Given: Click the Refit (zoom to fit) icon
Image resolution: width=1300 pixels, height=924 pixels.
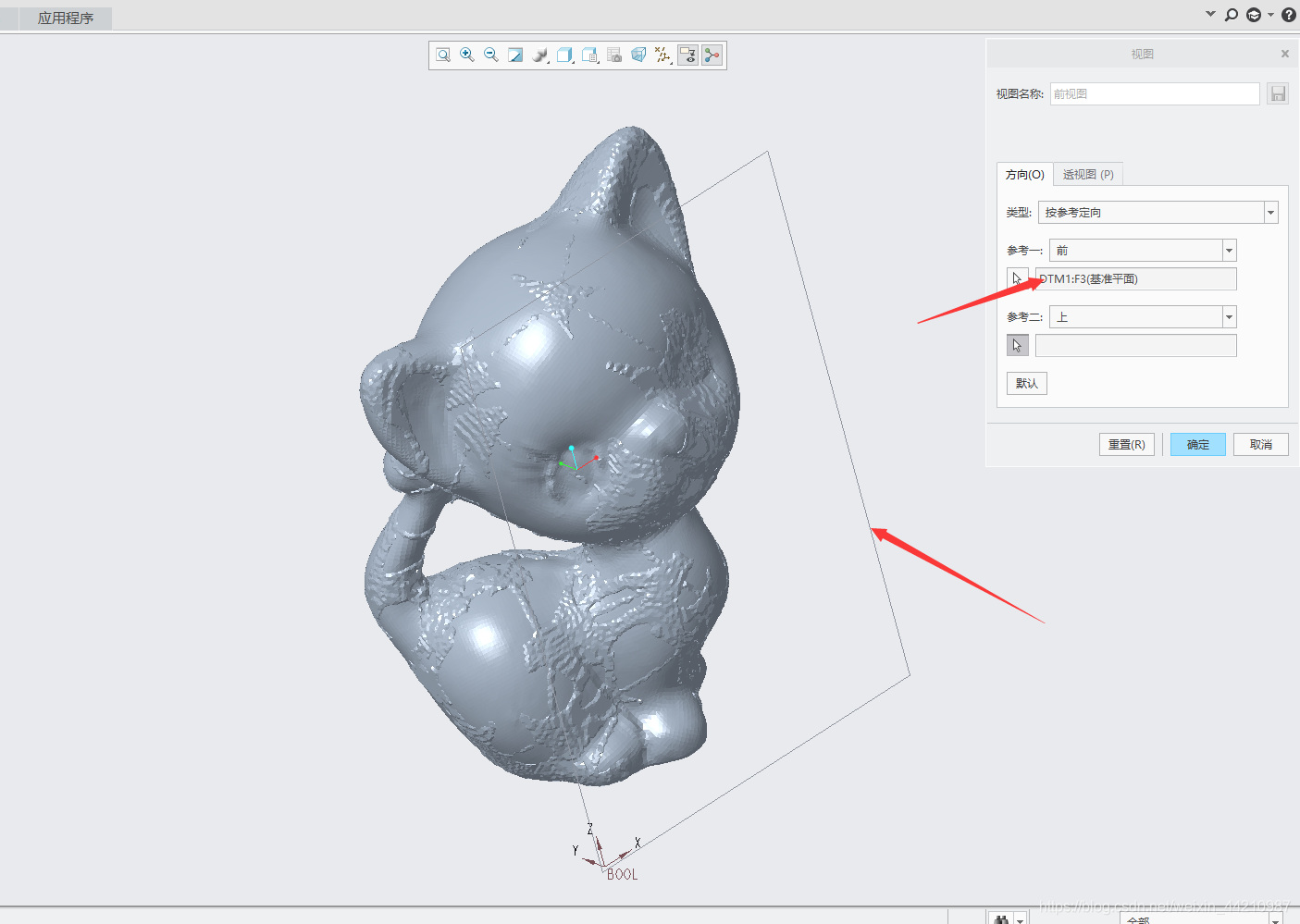Looking at the screenshot, I should click(x=443, y=55).
